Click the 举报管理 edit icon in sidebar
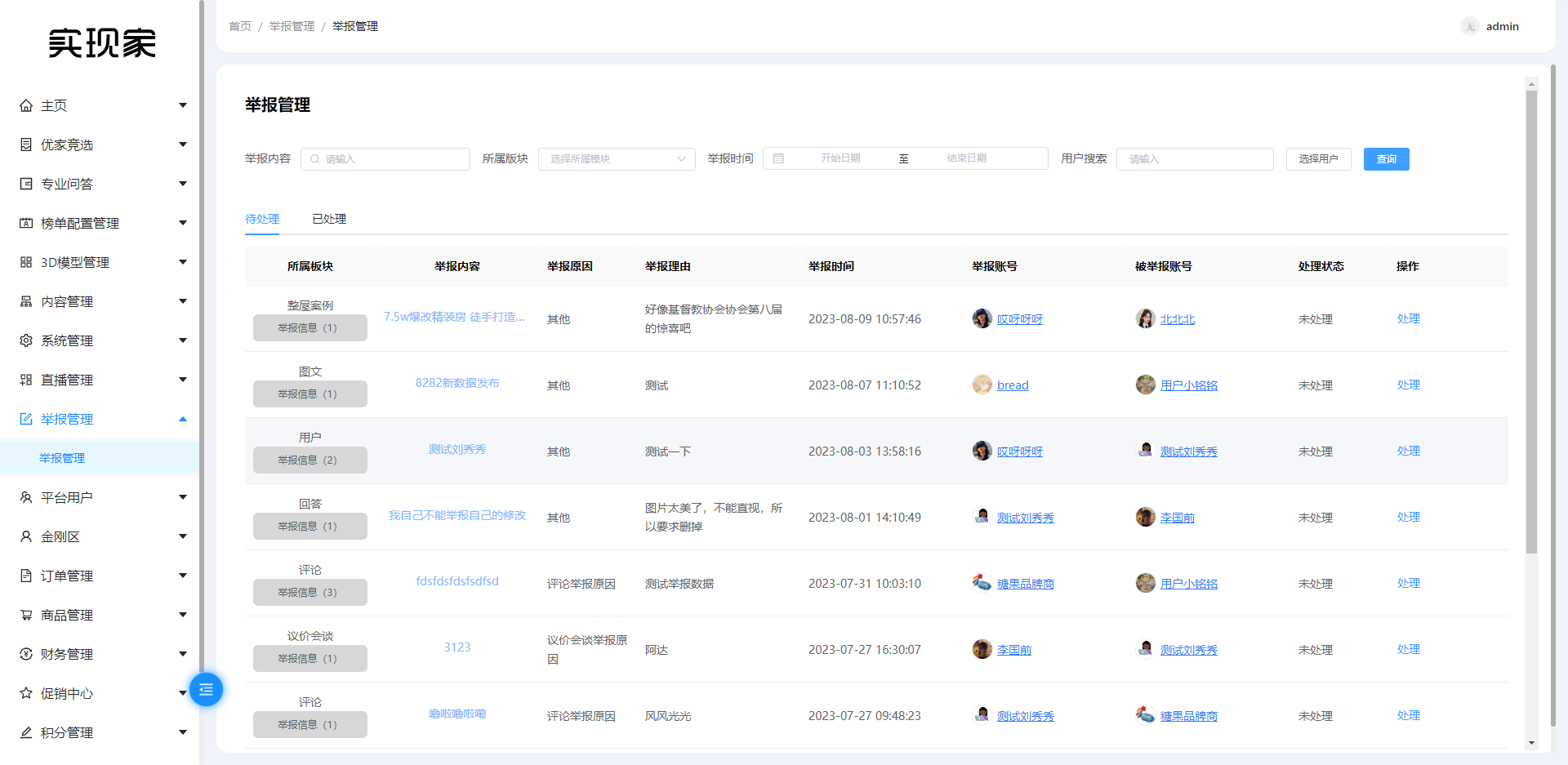 click(26, 419)
